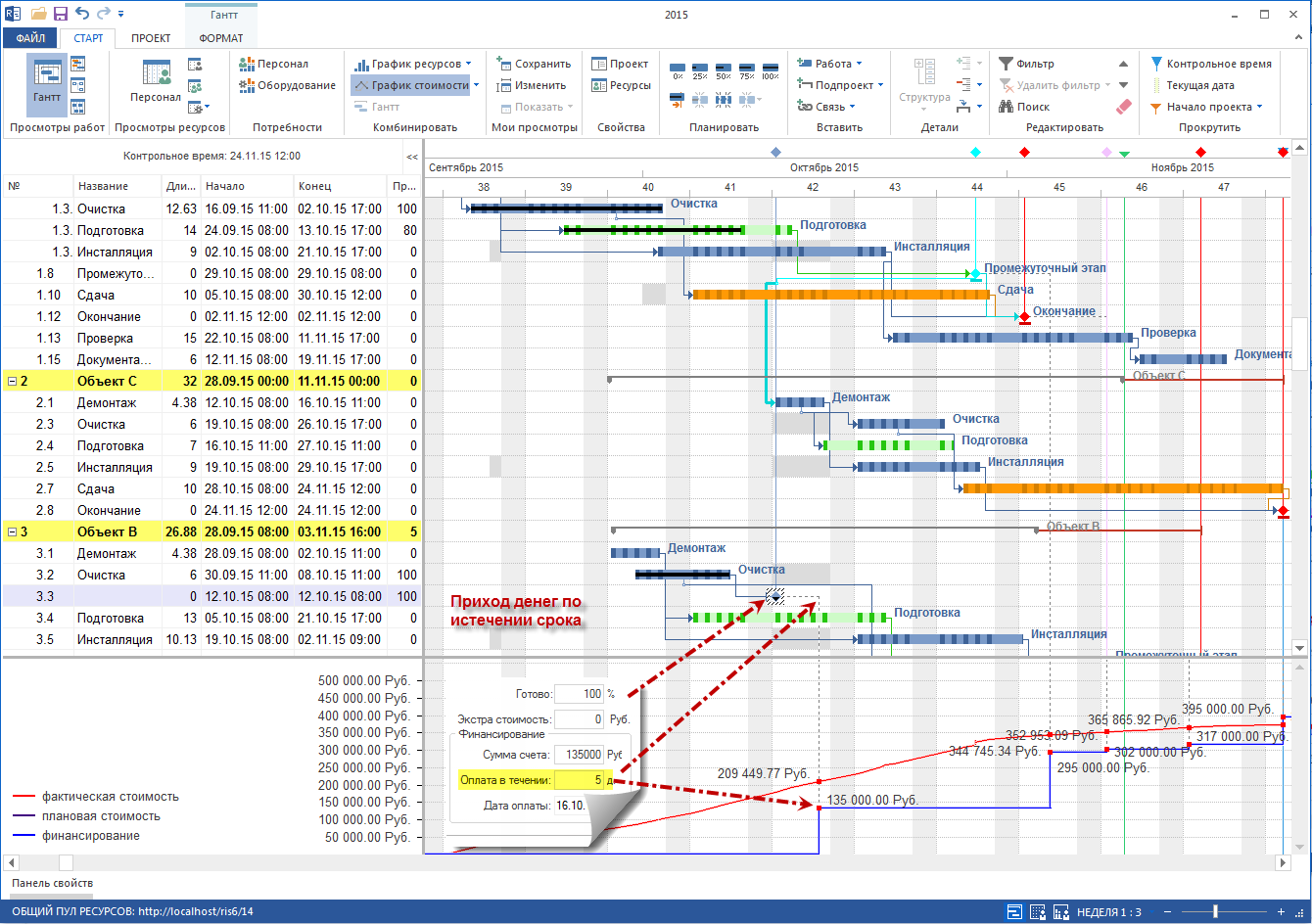
Task: Switch to the СТАРТ ribbon tab
Action: coord(88,38)
